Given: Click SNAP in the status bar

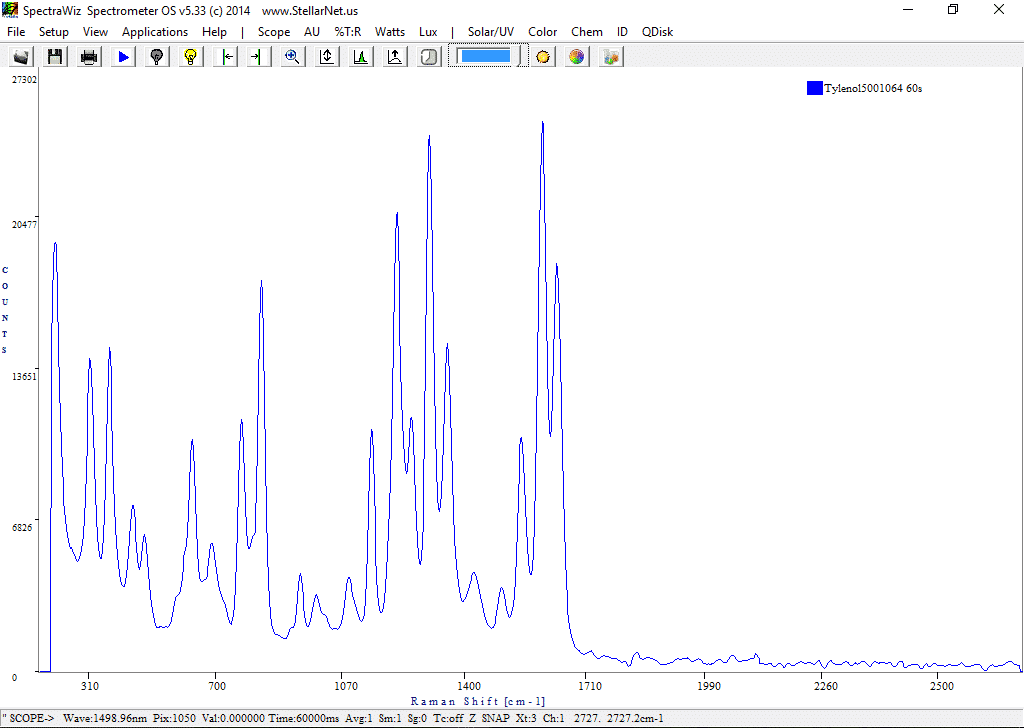Looking at the screenshot, I should (496, 718).
